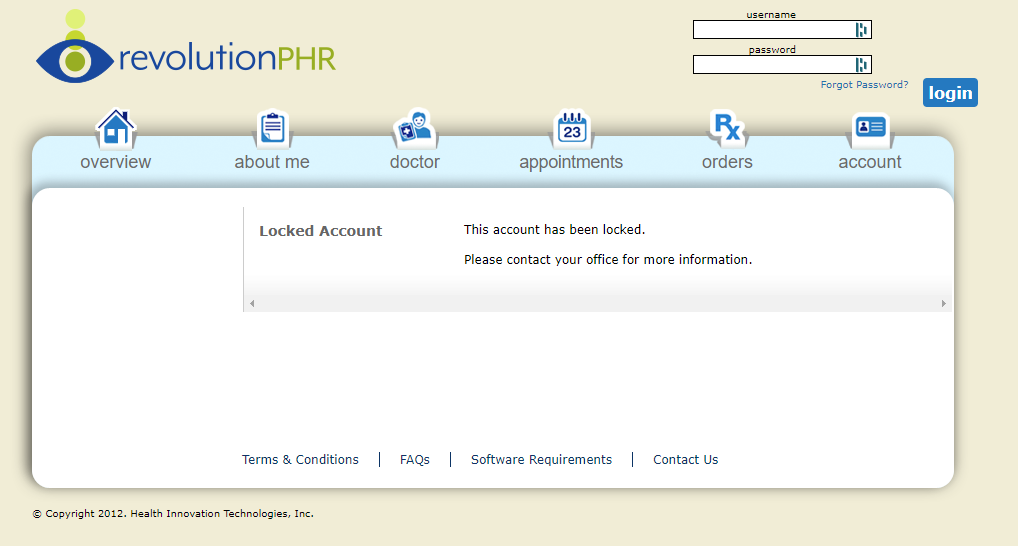Open the overview tab
Screen dimensions: 1018x546
(x=116, y=162)
